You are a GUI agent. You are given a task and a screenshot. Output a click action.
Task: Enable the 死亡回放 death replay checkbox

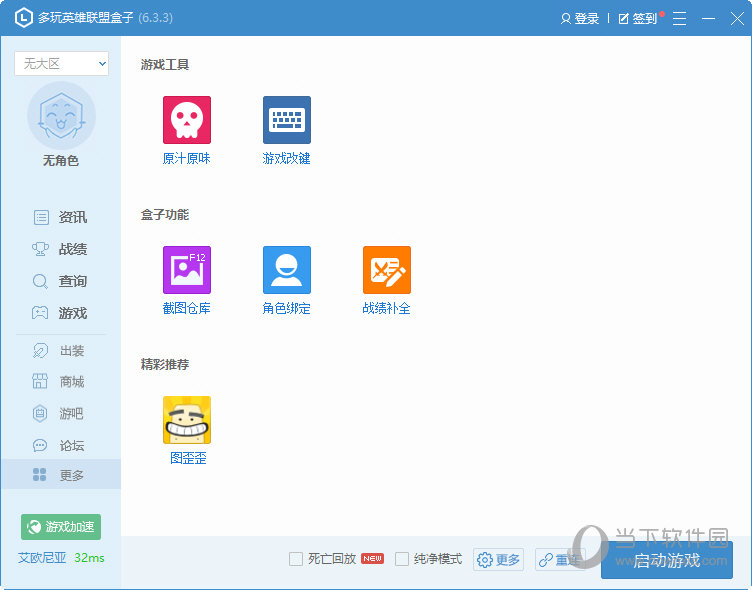coord(296,559)
